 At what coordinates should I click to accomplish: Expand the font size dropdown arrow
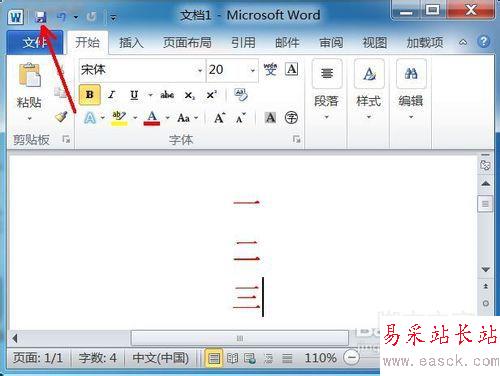click(253, 70)
